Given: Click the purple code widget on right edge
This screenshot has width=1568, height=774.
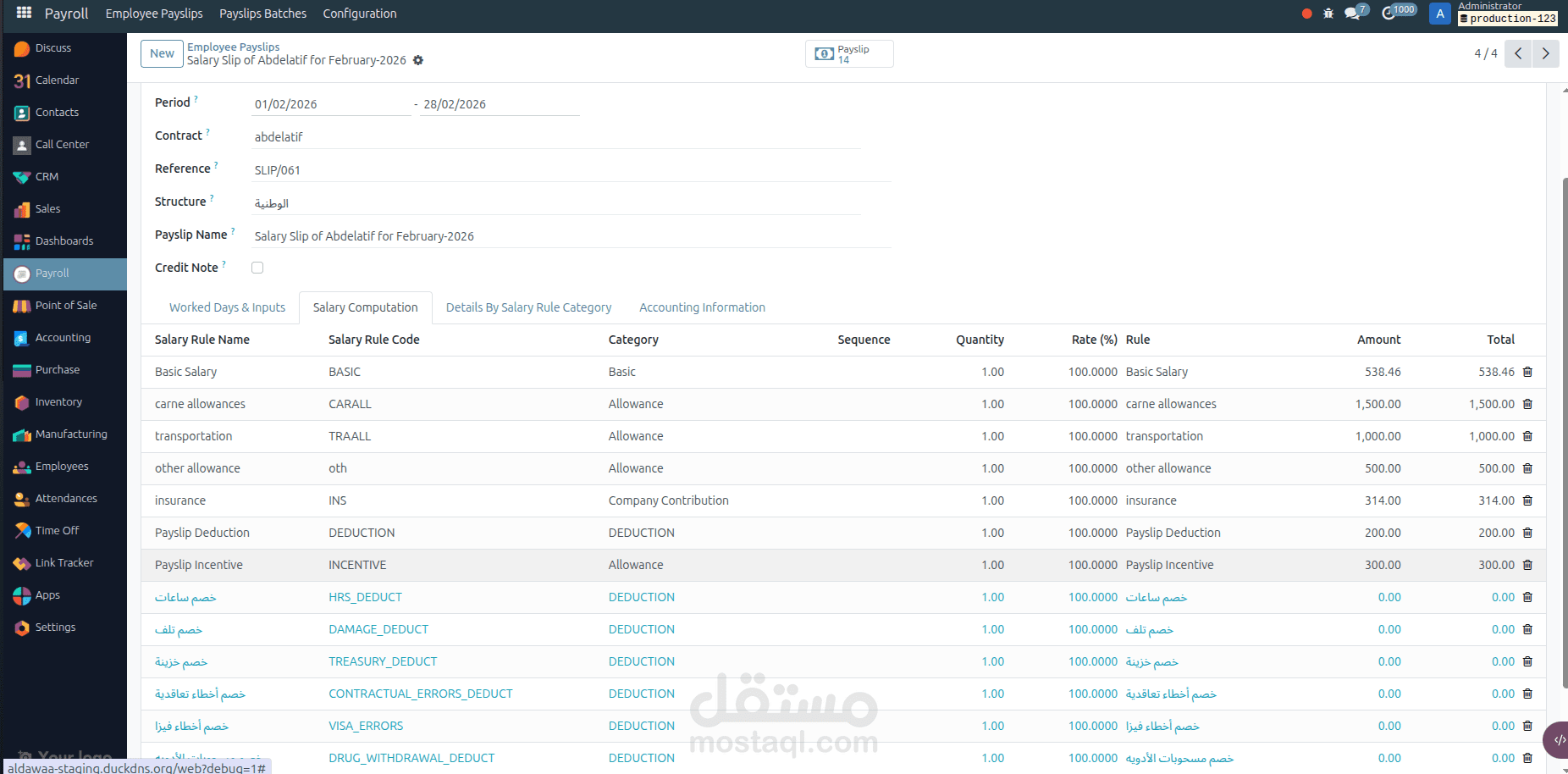Looking at the screenshot, I should coord(1557,739).
